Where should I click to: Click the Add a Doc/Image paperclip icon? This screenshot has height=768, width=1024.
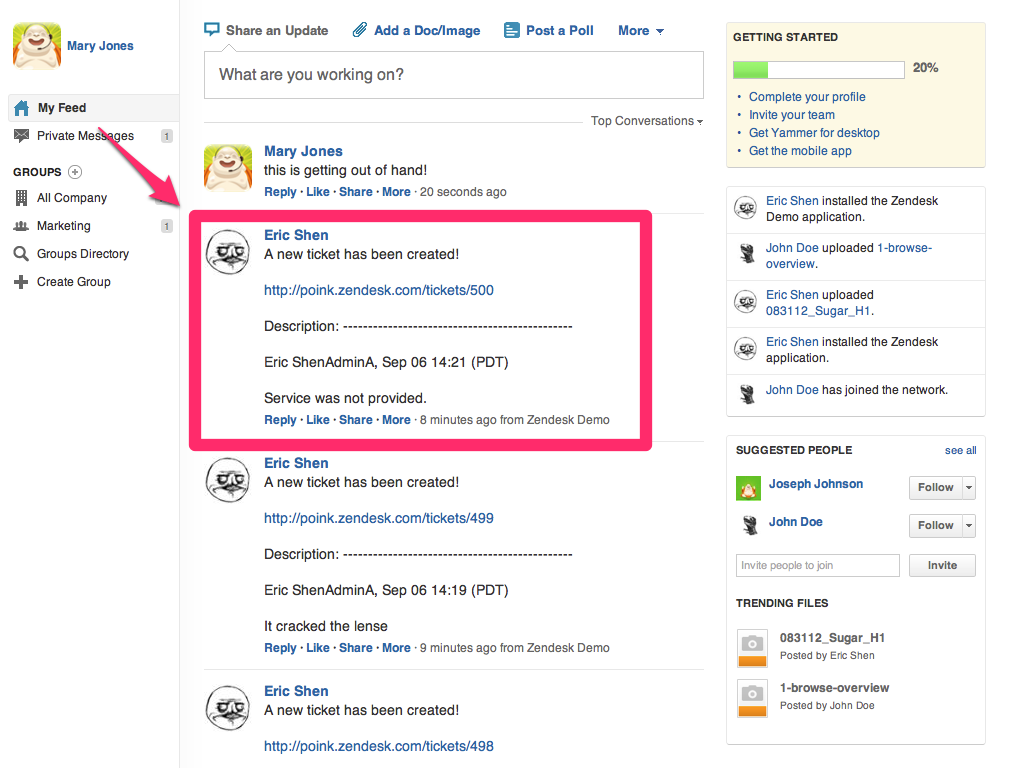(x=360, y=31)
